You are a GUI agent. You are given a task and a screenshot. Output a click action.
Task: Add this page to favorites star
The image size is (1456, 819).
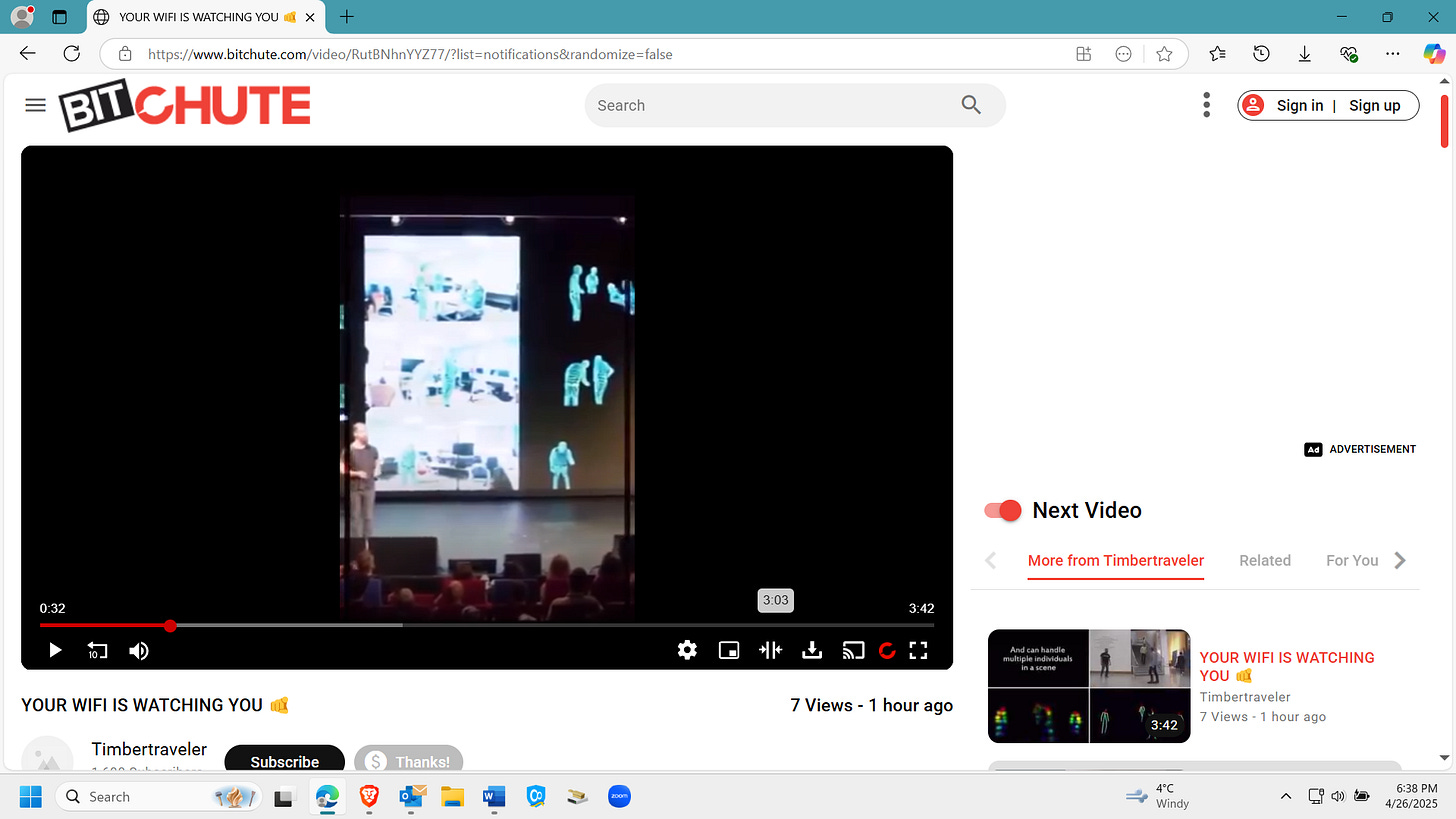(x=1164, y=54)
